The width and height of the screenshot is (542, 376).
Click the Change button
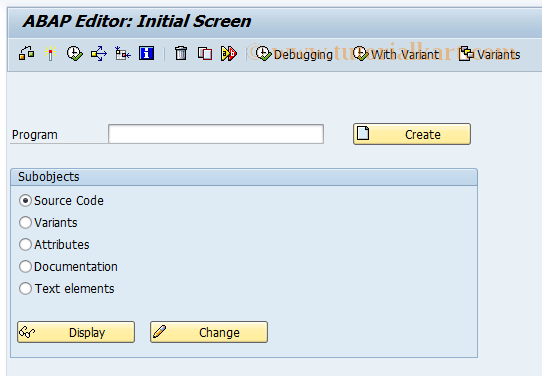tap(209, 332)
